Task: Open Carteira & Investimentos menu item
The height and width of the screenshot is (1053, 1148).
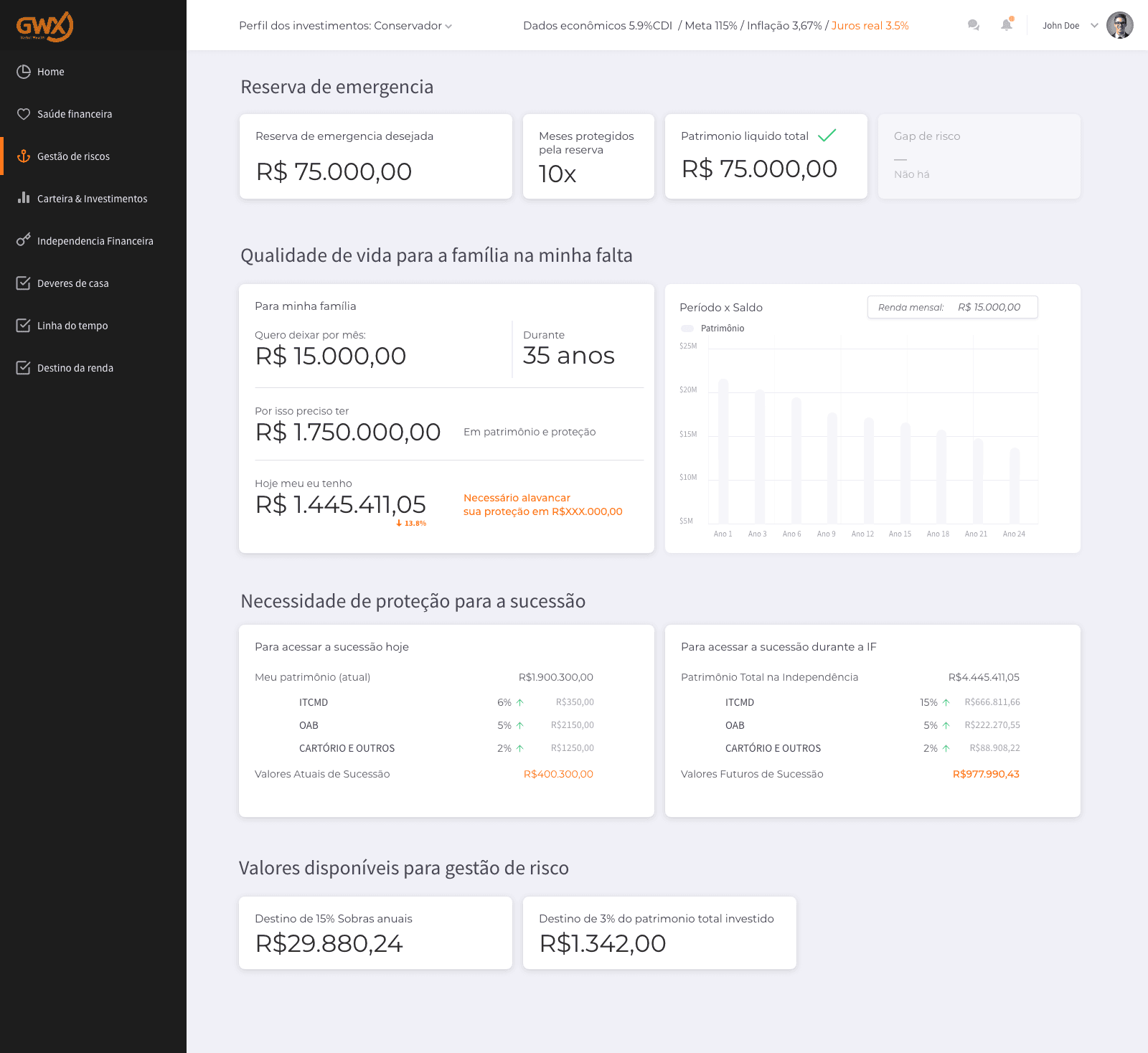Action: point(93,199)
